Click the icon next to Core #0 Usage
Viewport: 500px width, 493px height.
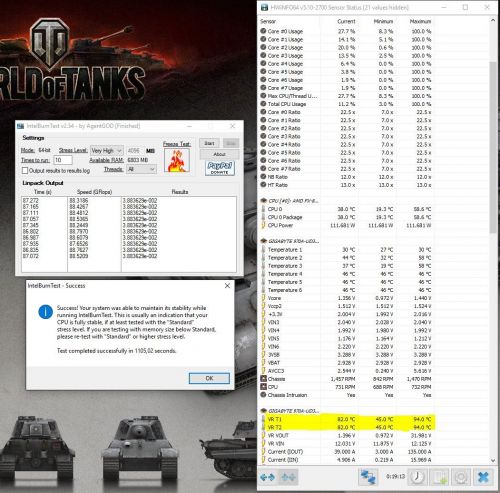pyautogui.click(x=263, y=31)
